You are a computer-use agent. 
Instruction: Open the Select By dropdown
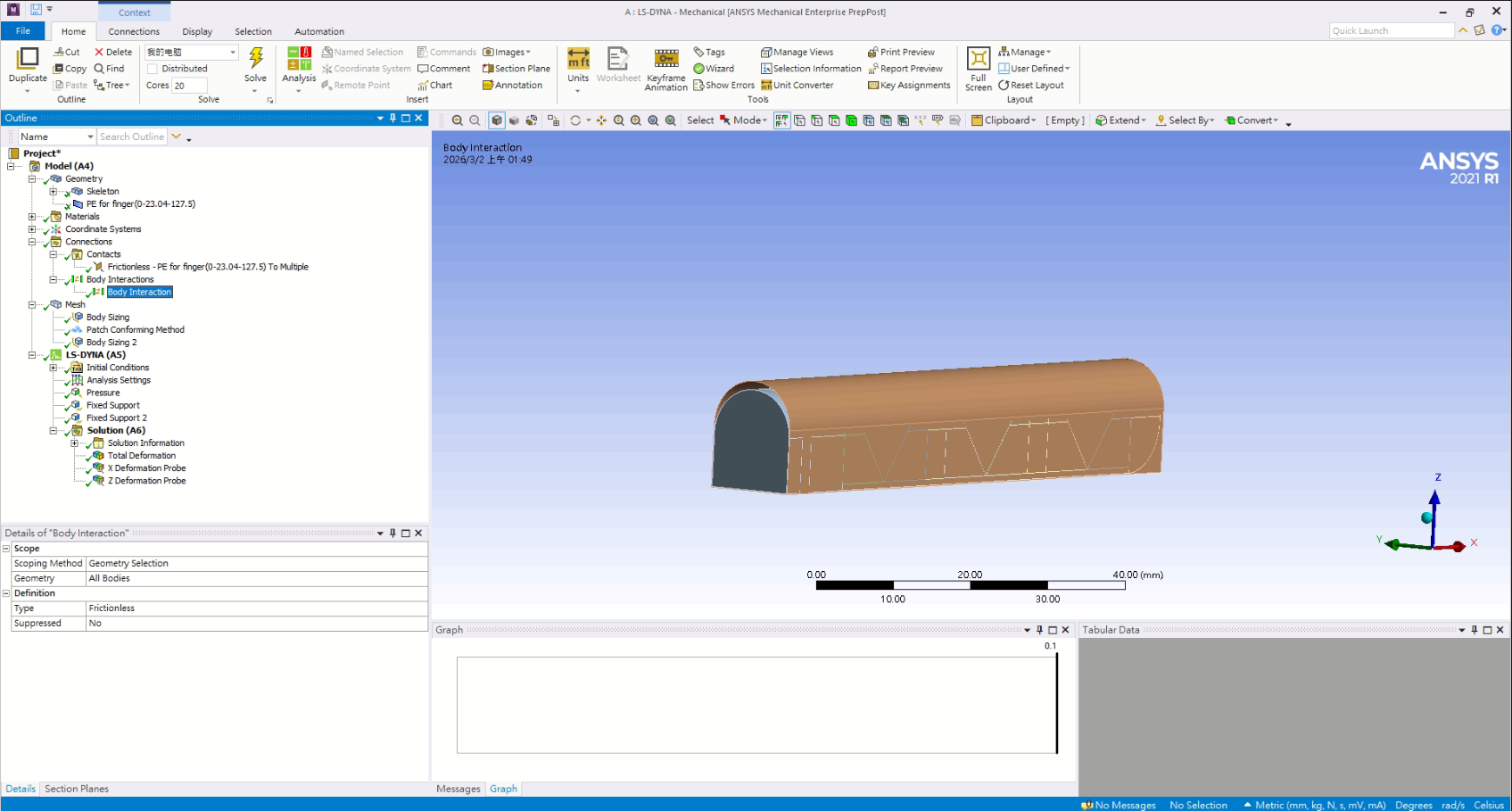(x=1186, y=120)
